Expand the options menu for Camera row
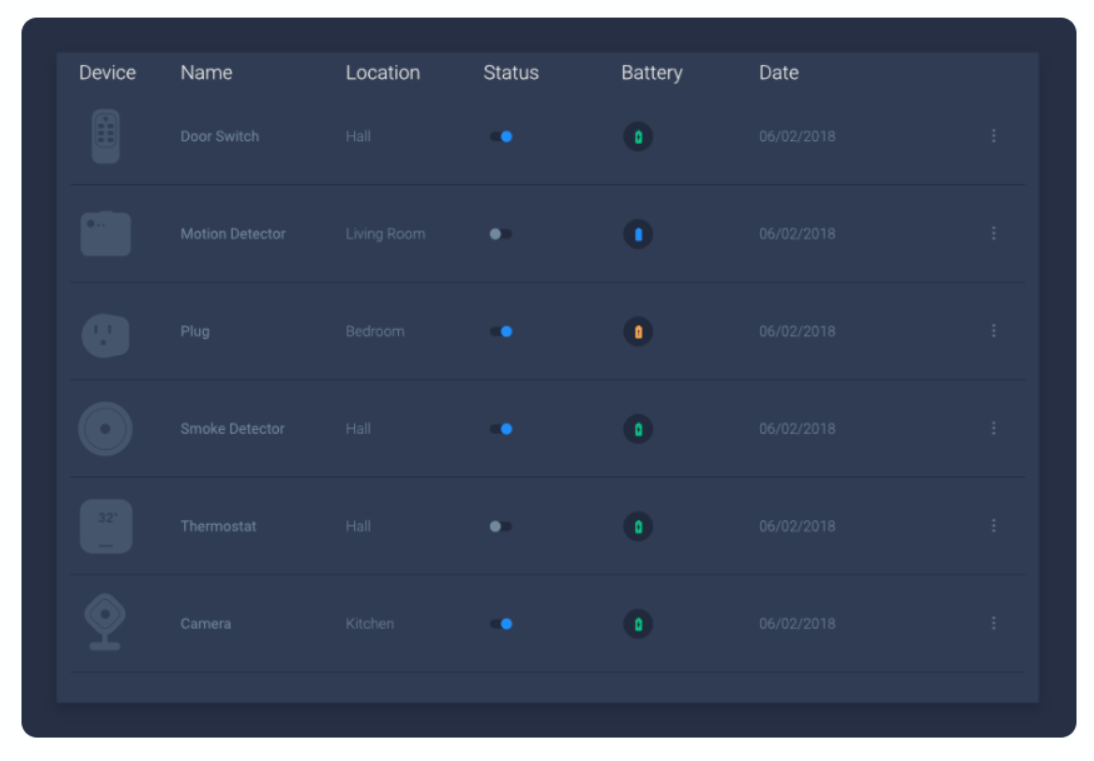The width and height of the screenshot is (1094, 761). coord(993,623)
